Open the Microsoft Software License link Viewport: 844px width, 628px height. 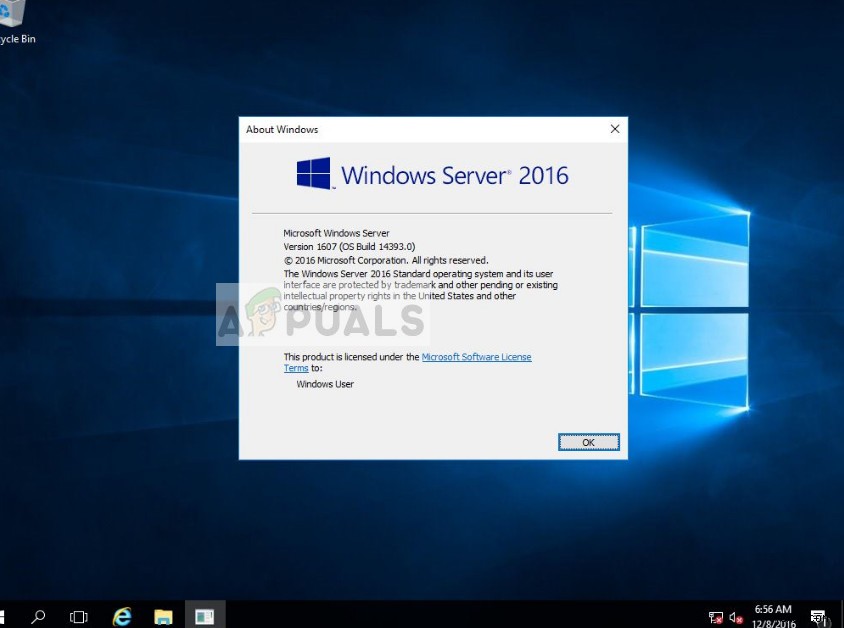click(476, 357)
